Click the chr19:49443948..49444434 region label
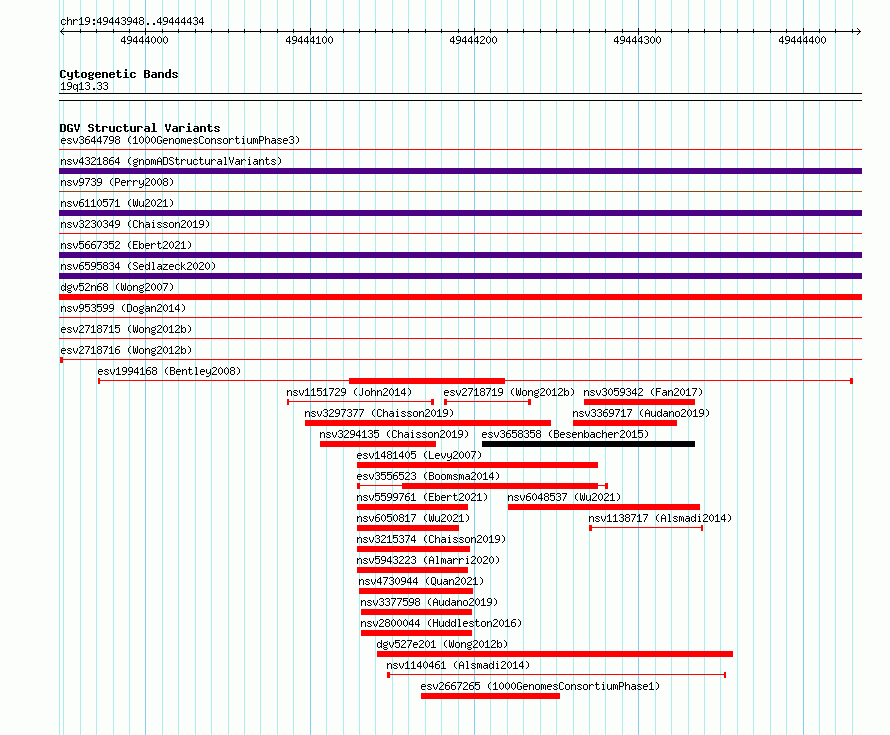This screenshot has height=735, width=890. pos(132,21)
